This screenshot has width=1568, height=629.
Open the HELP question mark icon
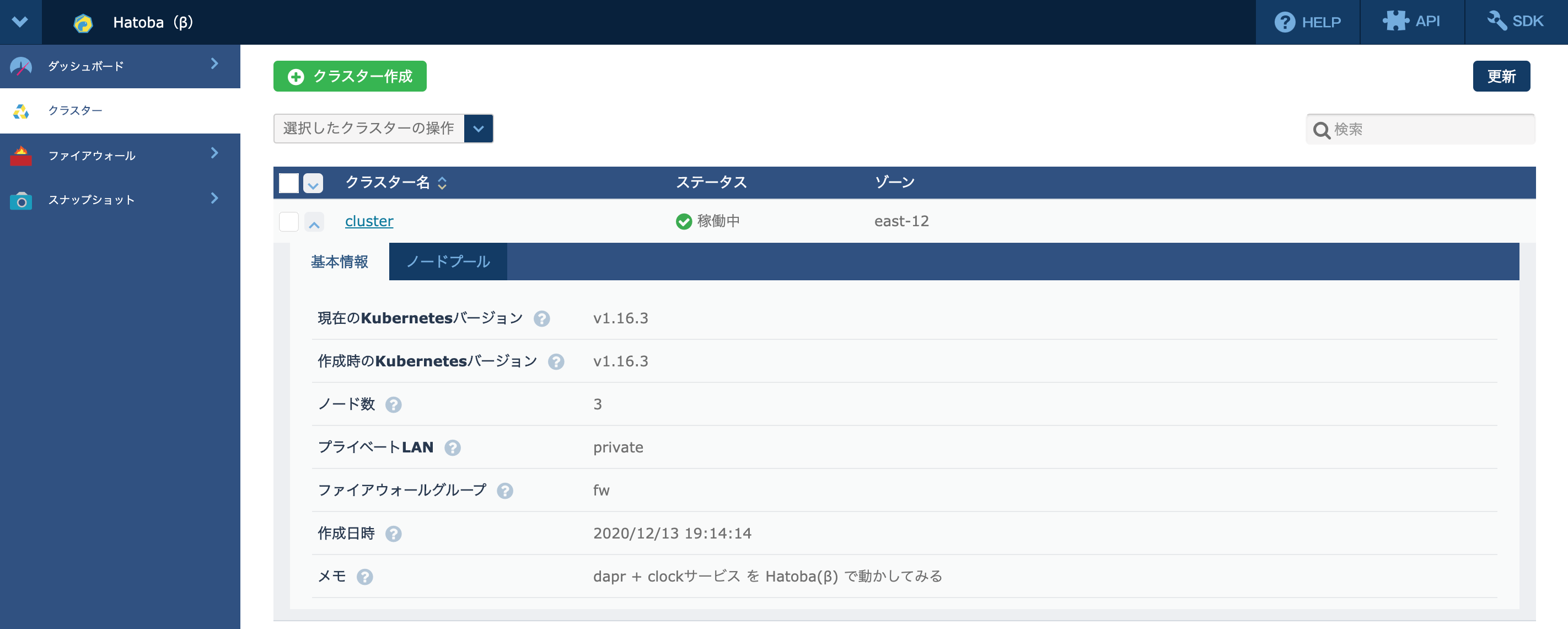point(1285,23)
